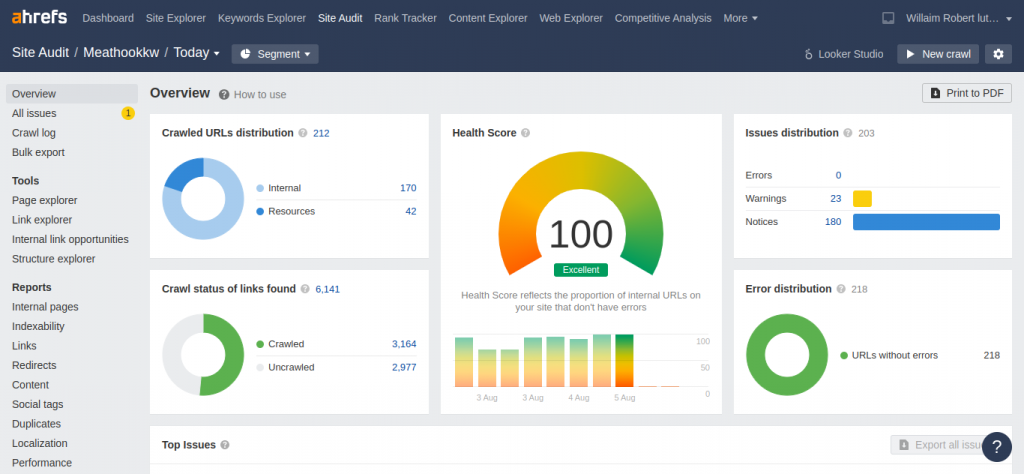
Task: Click the All issues yellow badge
Action: click(128, 114)
